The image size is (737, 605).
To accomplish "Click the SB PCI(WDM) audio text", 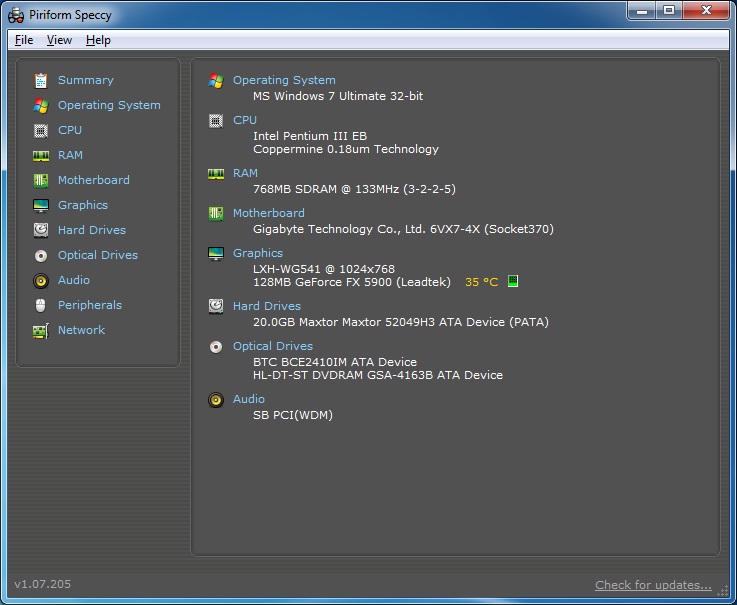I will pyautogui.click(x=293, y=415).
